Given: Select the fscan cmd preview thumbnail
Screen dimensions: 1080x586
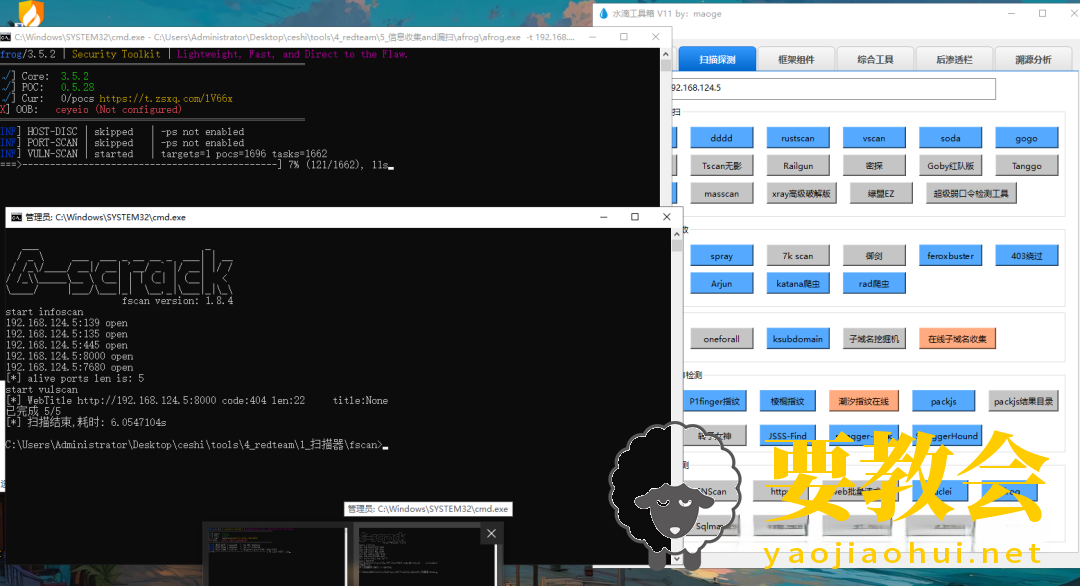Looking at the screenshot, I should (x=425, y=556).
